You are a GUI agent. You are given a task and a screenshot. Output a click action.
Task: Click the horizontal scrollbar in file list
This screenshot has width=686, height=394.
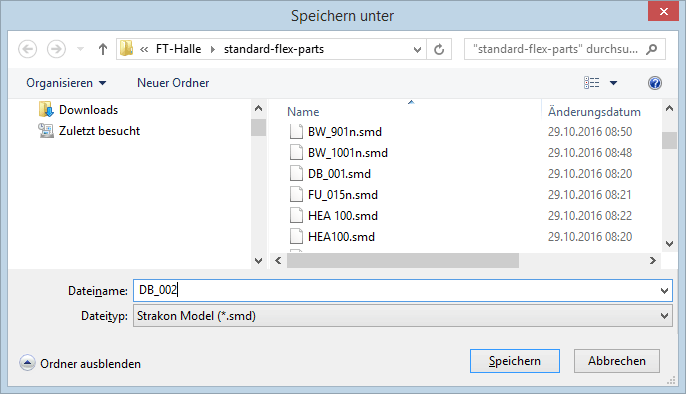click(x=402, y=261)
